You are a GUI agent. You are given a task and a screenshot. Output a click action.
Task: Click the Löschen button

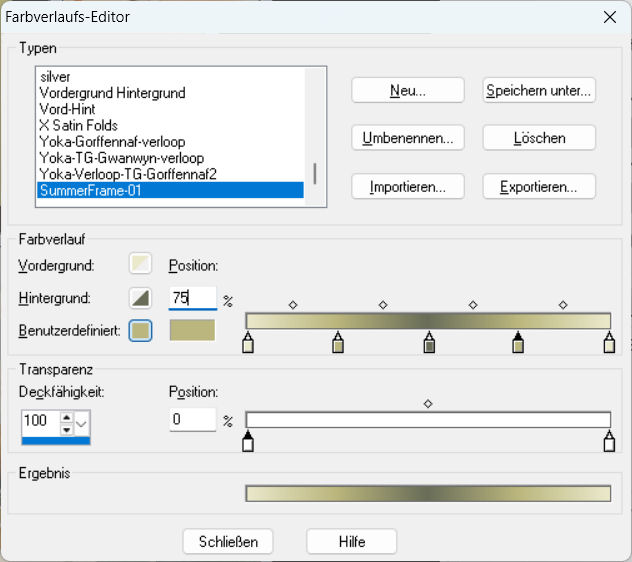point(539,138)
